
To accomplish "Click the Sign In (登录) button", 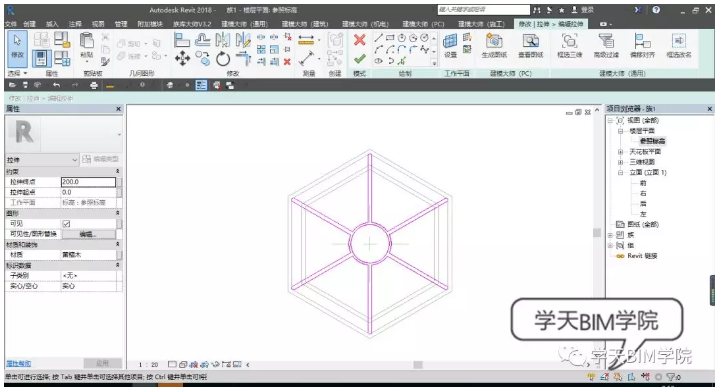I will [583, 10].
